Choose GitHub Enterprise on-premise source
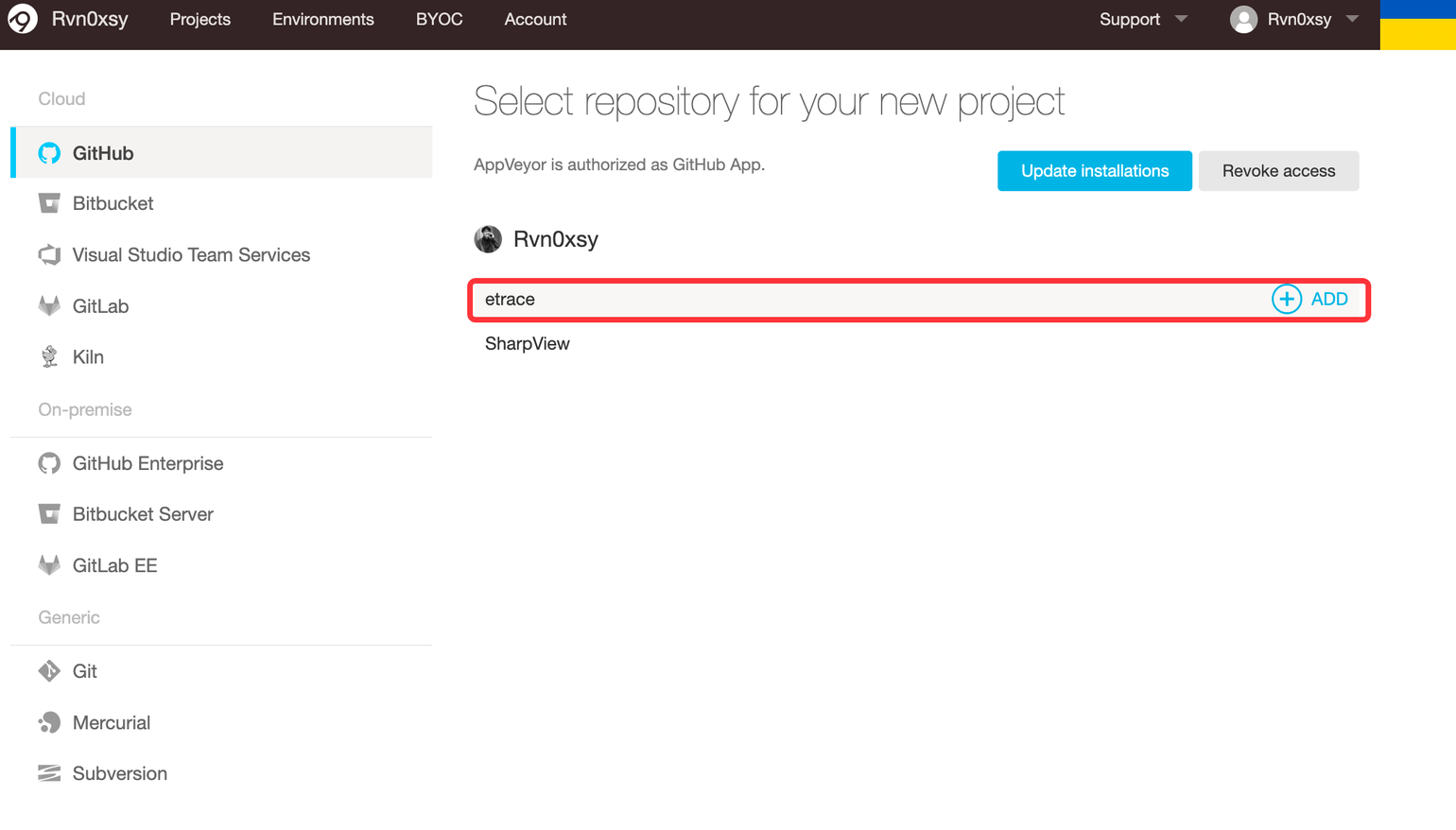 (x=147, y=463)
